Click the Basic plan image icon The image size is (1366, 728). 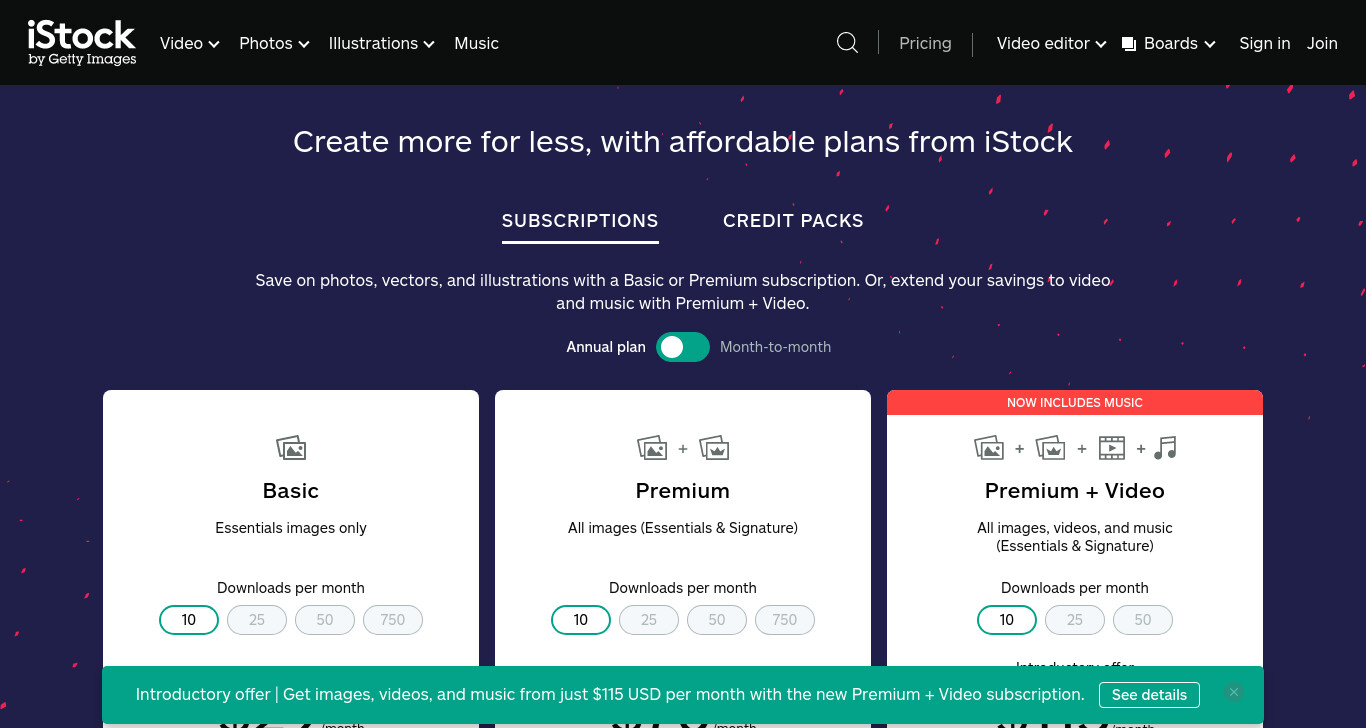(x=291, y=447)
